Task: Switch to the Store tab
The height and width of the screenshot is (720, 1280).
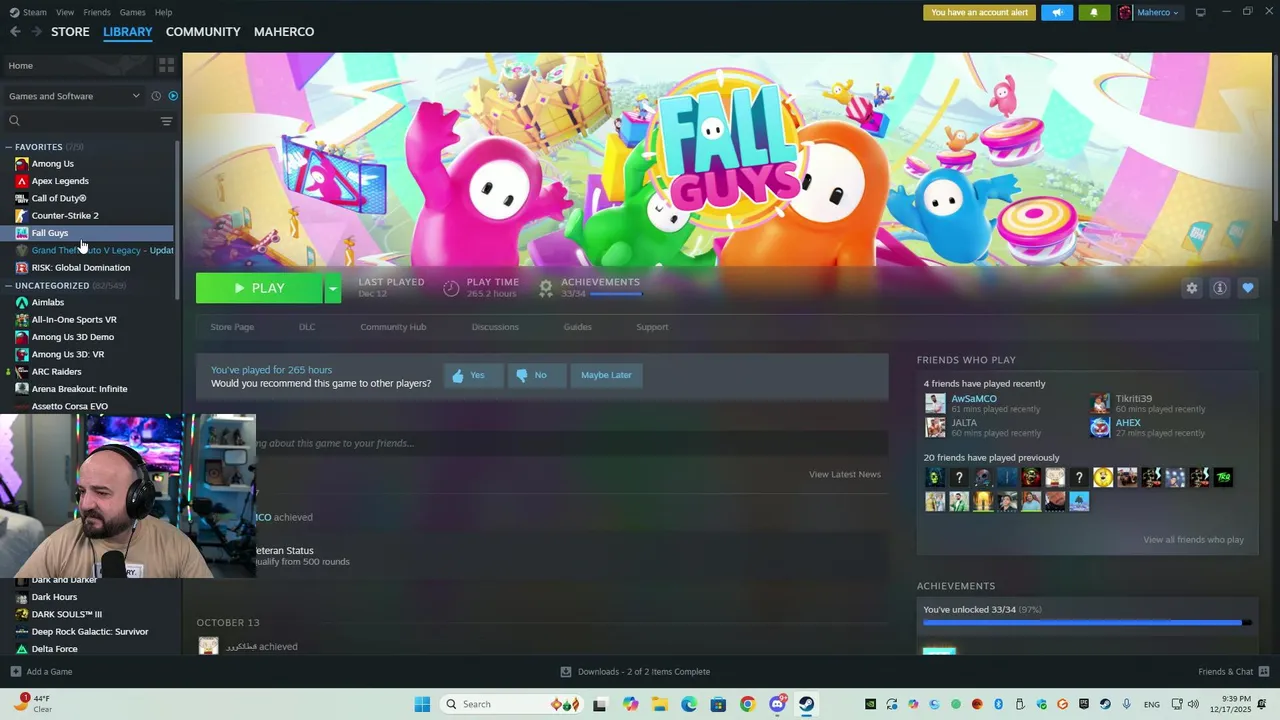Action: click(x=70, y=32)
